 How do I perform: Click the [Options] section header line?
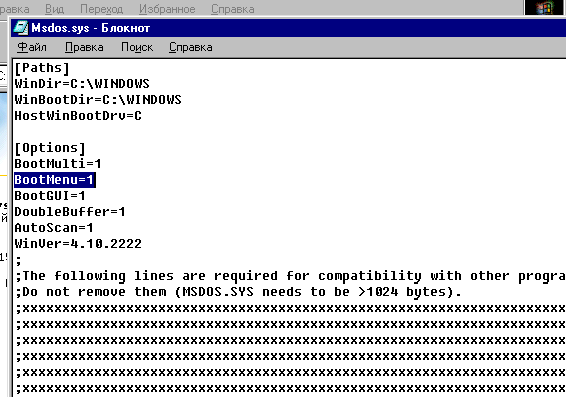tap(50, 148)
